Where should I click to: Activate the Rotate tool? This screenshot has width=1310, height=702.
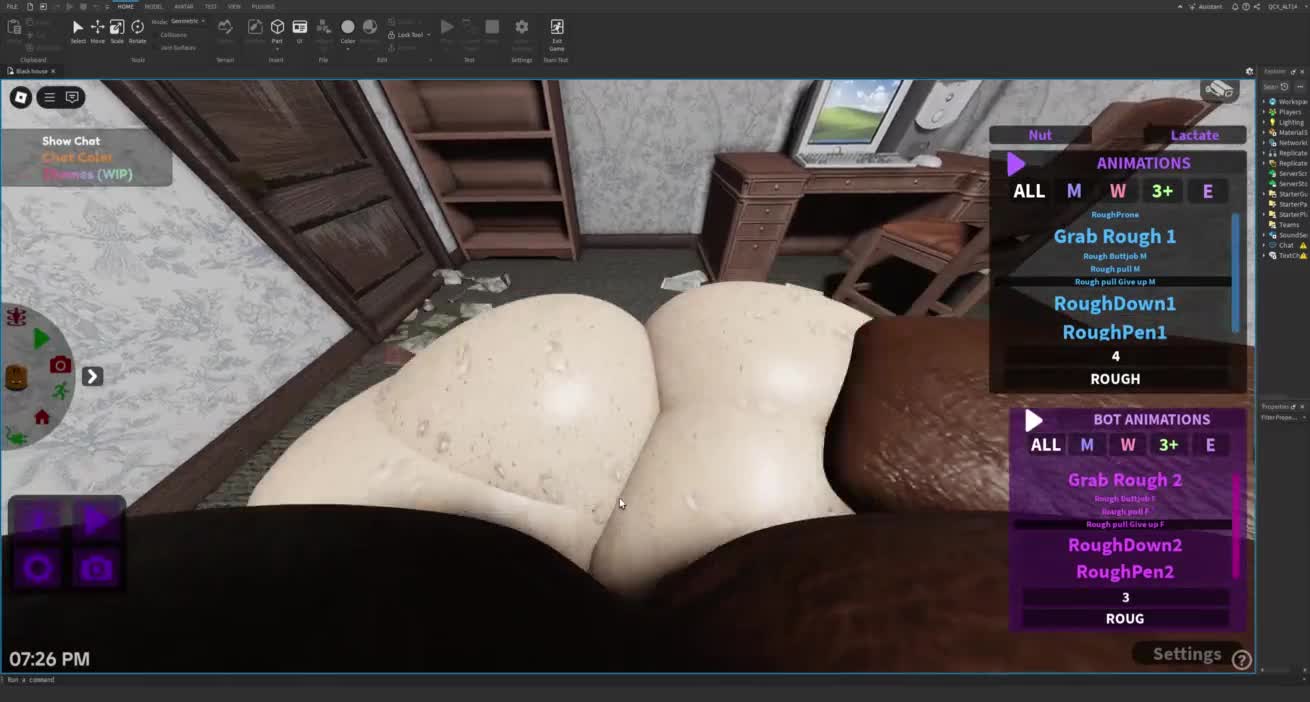coord(137,28)
